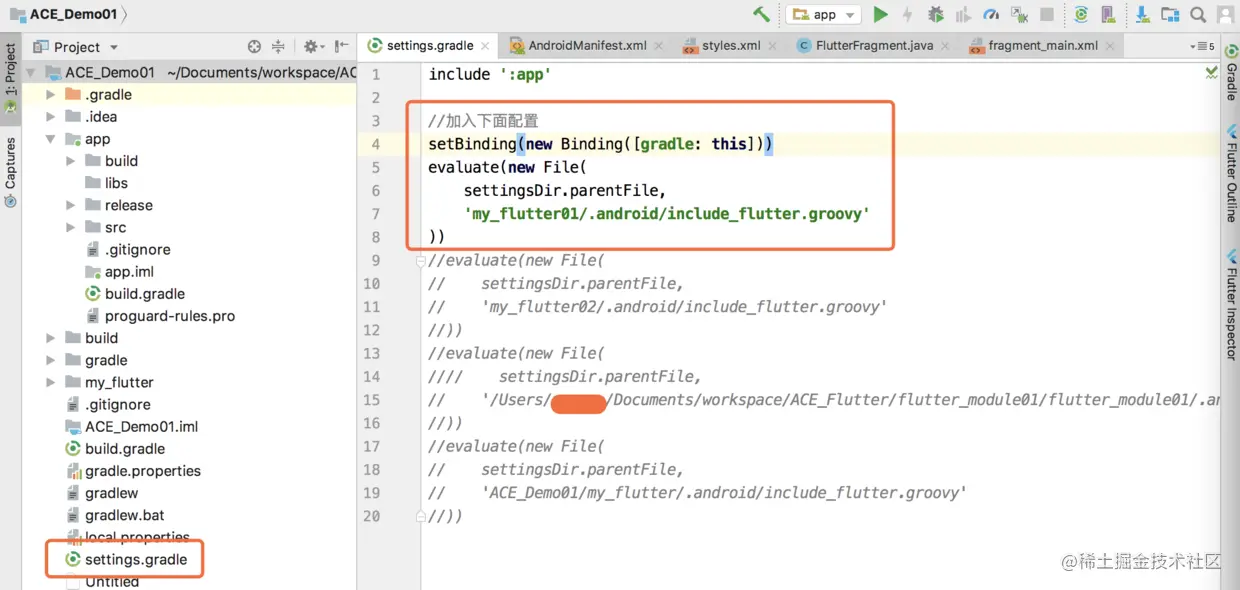Select proguard-rules.pro file
1240x590 pixels.
(170, 316)
